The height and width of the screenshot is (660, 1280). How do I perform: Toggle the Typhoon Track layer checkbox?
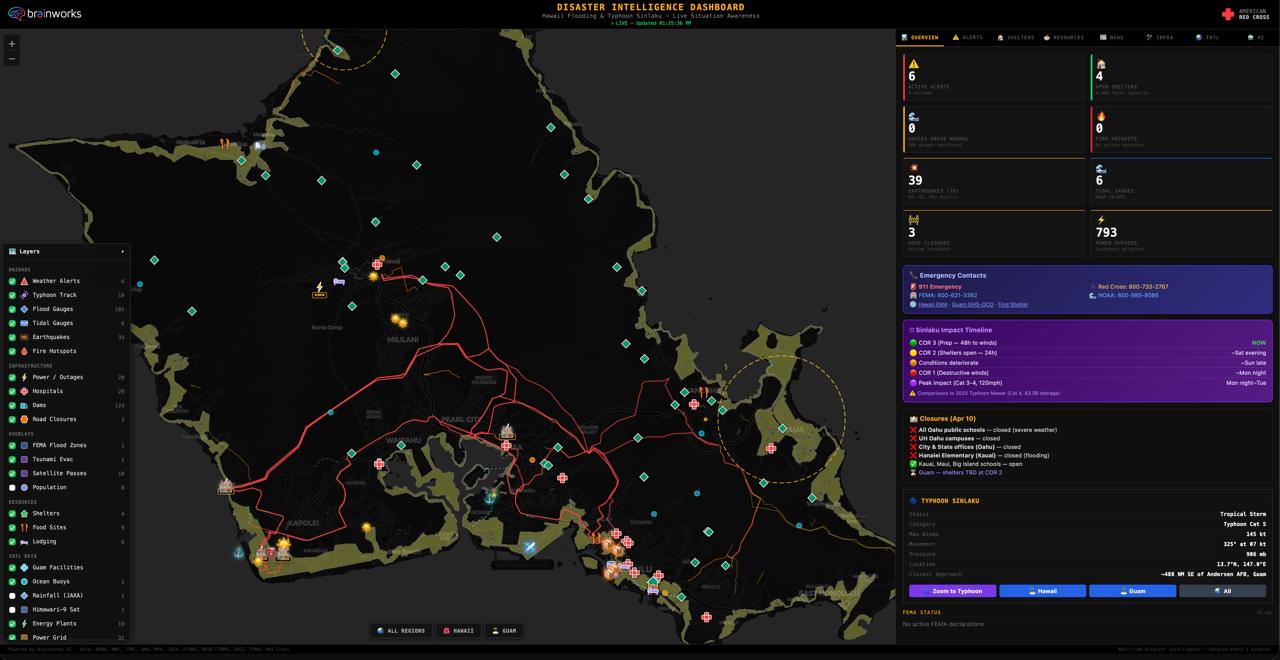pos(13,296)
